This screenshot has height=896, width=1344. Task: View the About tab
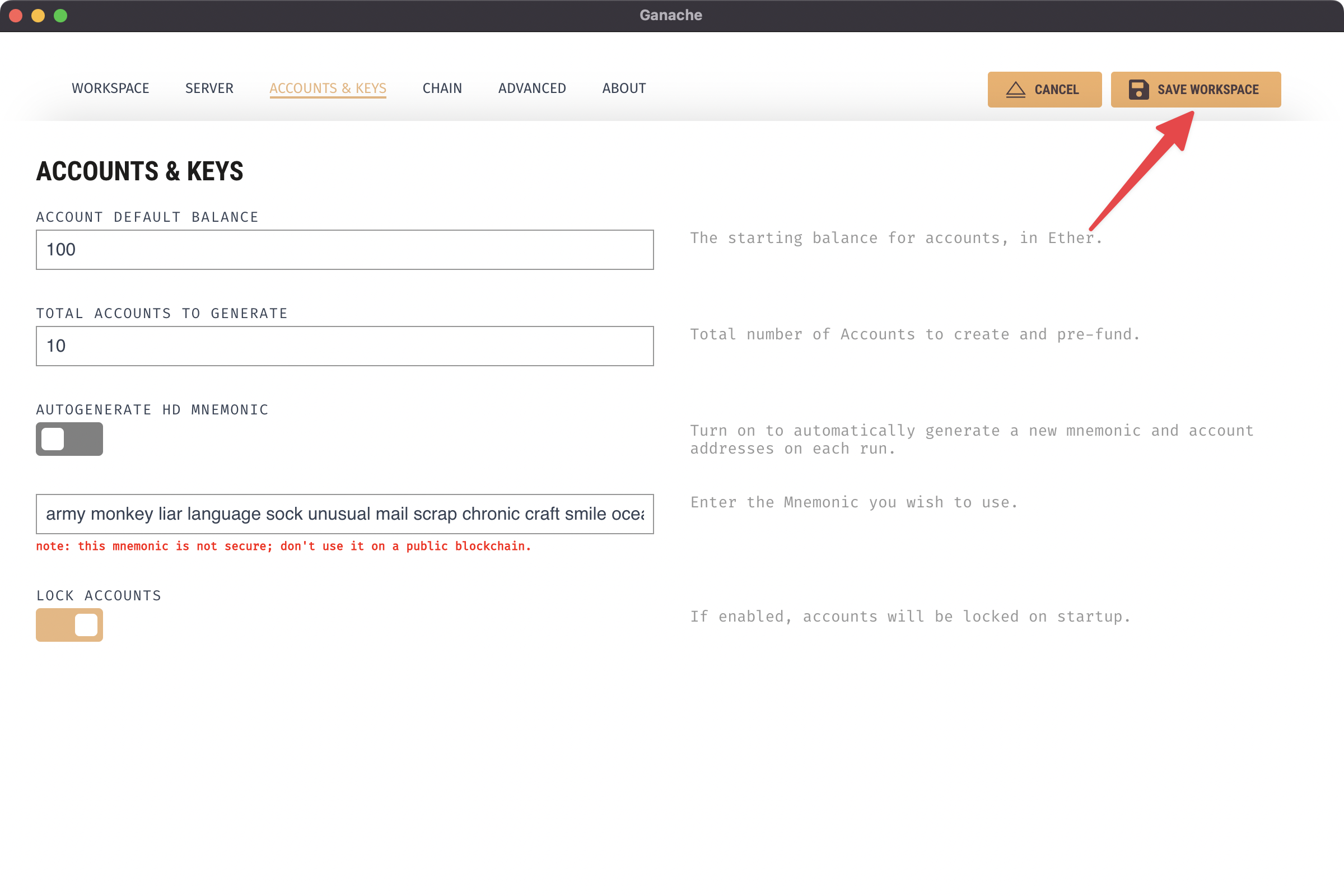coord(624,88)
